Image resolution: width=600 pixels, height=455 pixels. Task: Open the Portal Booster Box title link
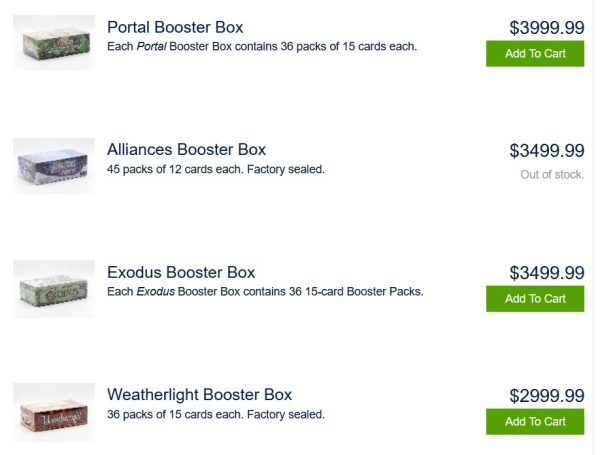(x=175, y=27)
